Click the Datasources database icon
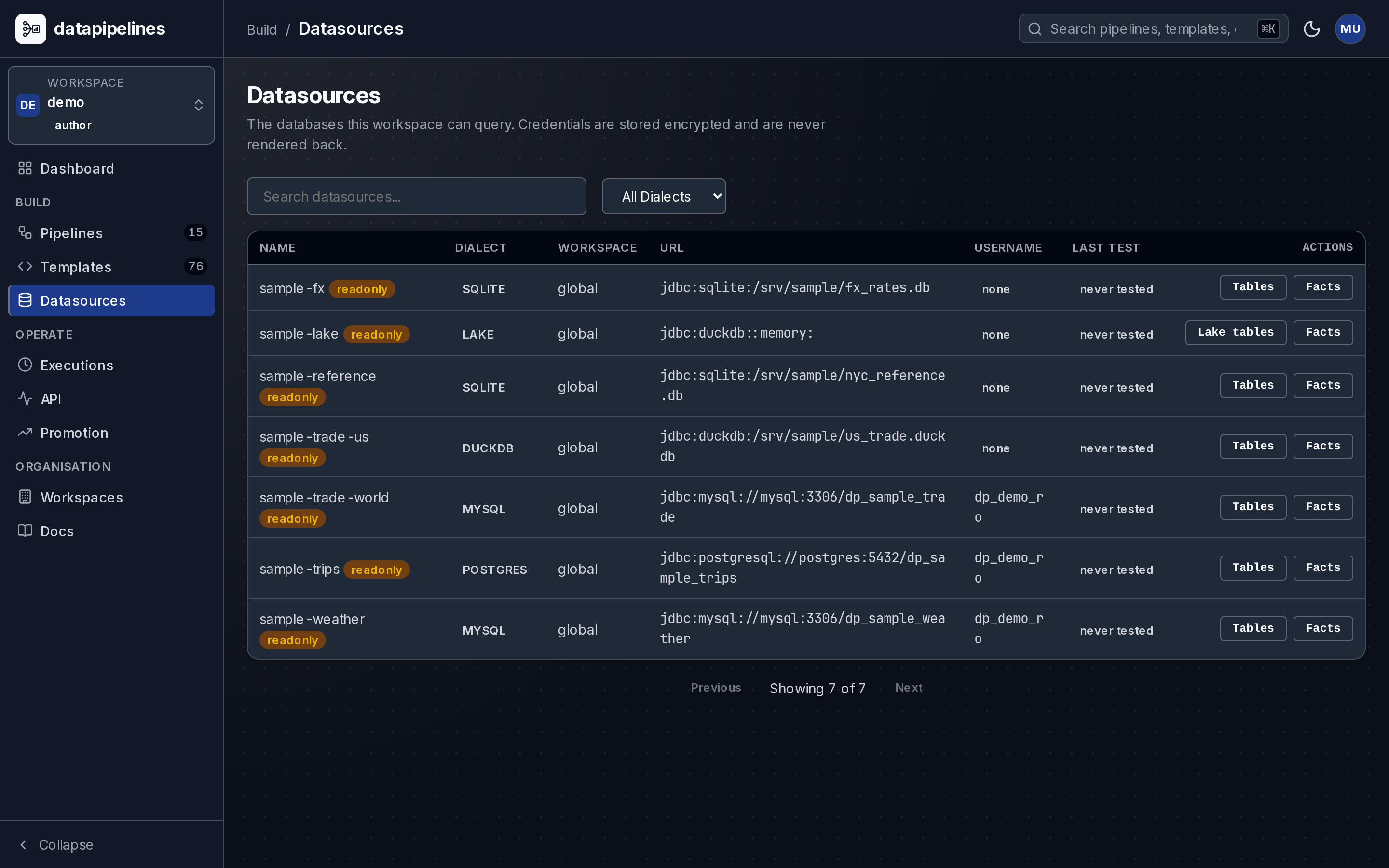The height and width of the screenshot is (868, 1389). click(x=25, y=300)
